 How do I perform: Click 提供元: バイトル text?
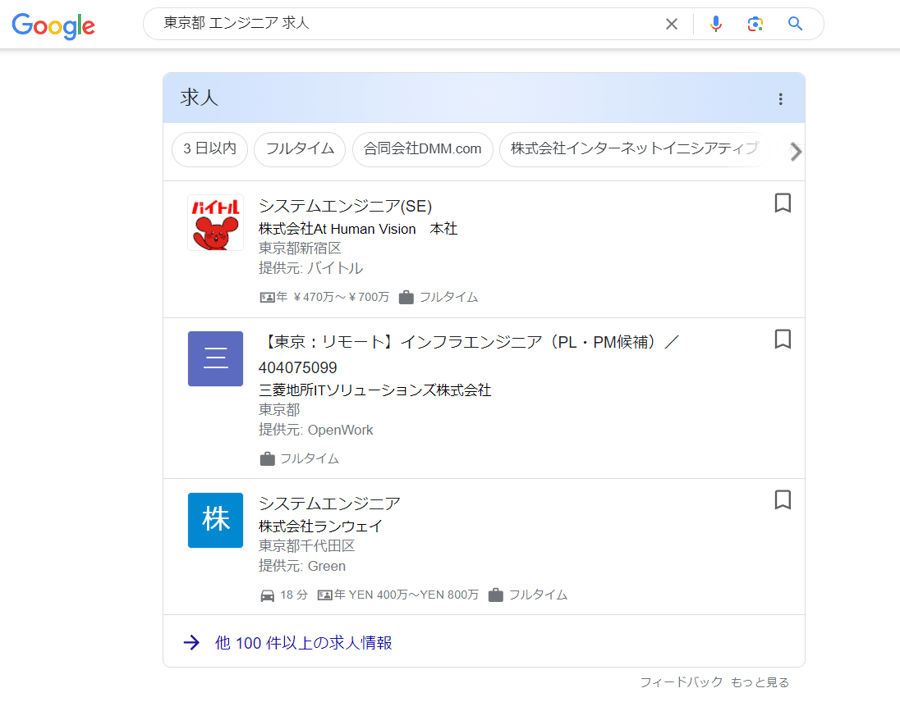coord(311,268)
